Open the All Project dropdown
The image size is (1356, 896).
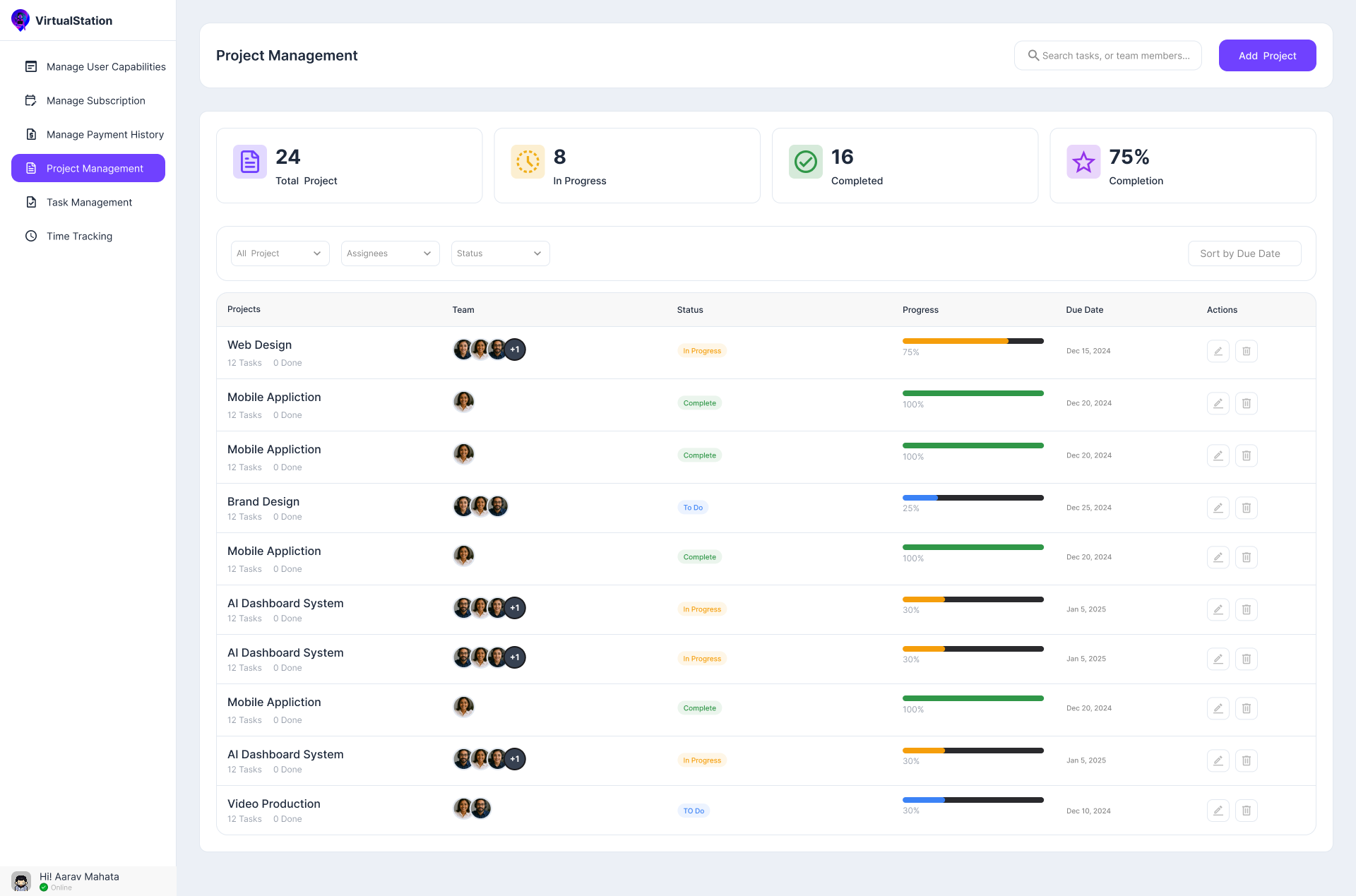(280, 253)
